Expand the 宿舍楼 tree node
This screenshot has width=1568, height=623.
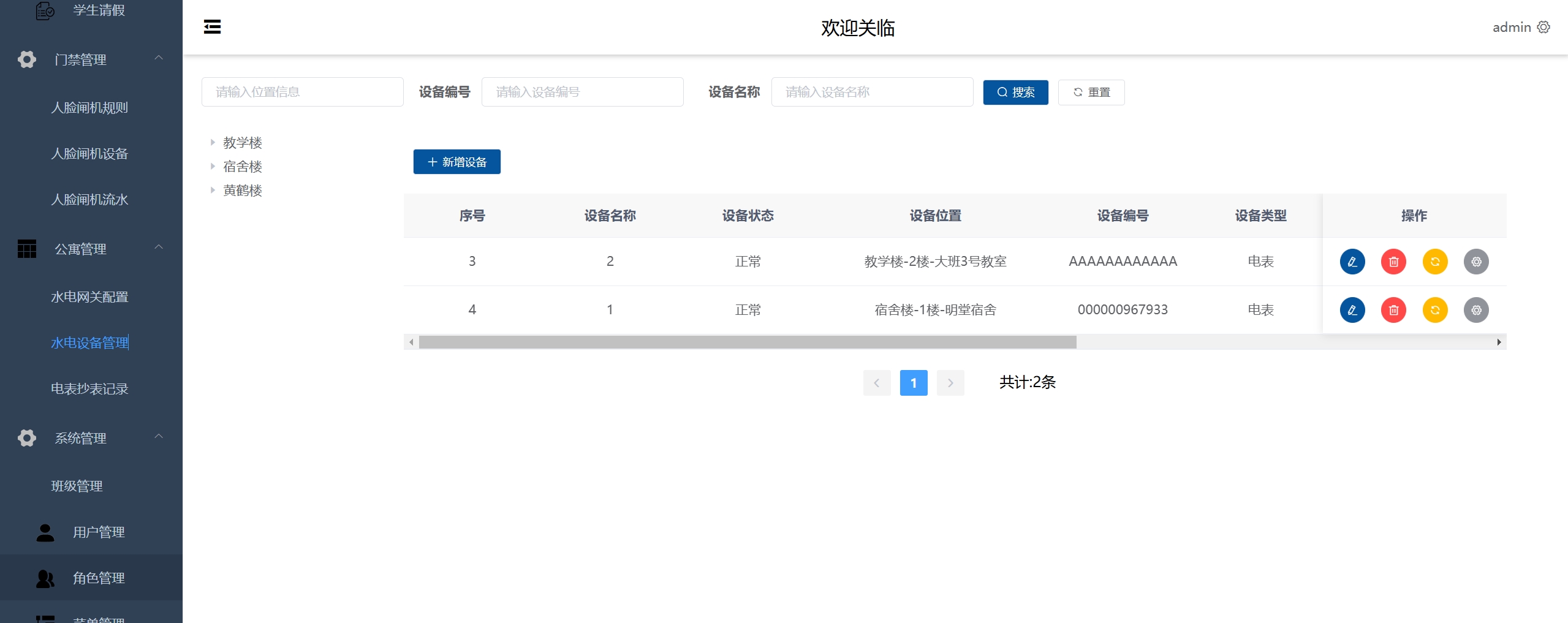click(213, 166)
